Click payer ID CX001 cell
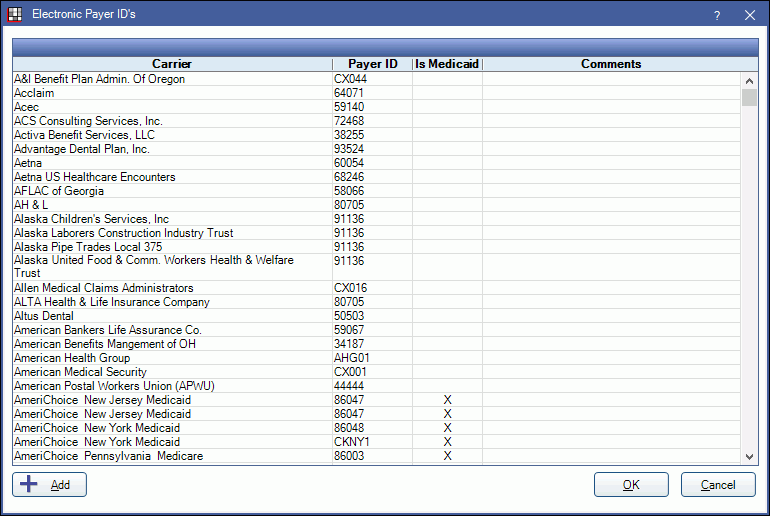This screenshot has width=770, height=516. [x=372, y=372]
